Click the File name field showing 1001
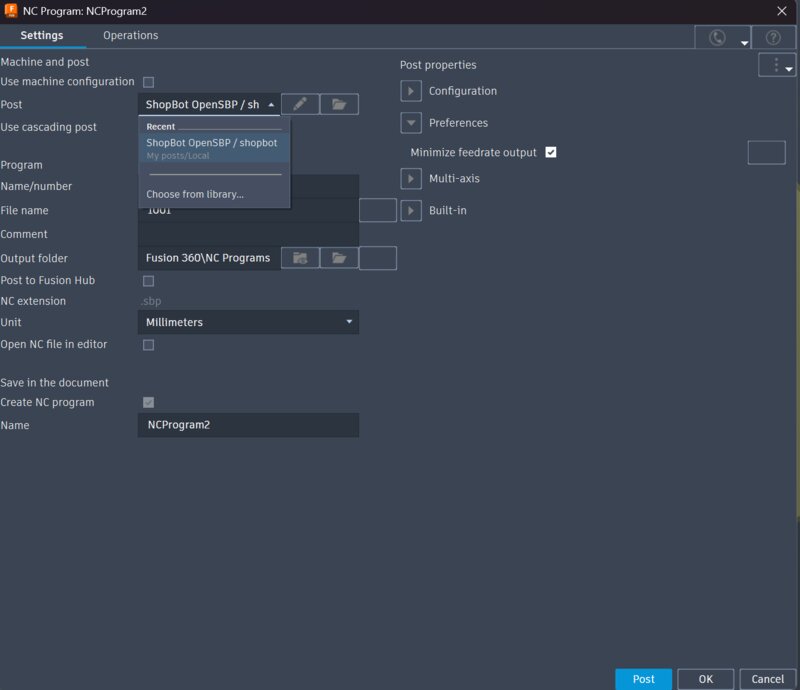The height and width of the screenshot is (690, 800). [248, 210]
